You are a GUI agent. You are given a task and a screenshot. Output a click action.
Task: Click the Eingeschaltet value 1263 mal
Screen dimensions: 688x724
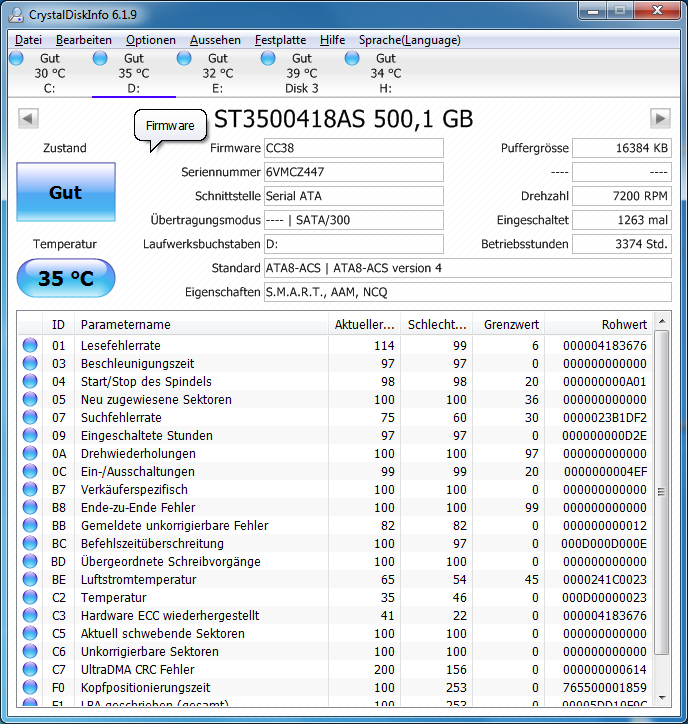[622, 220]
